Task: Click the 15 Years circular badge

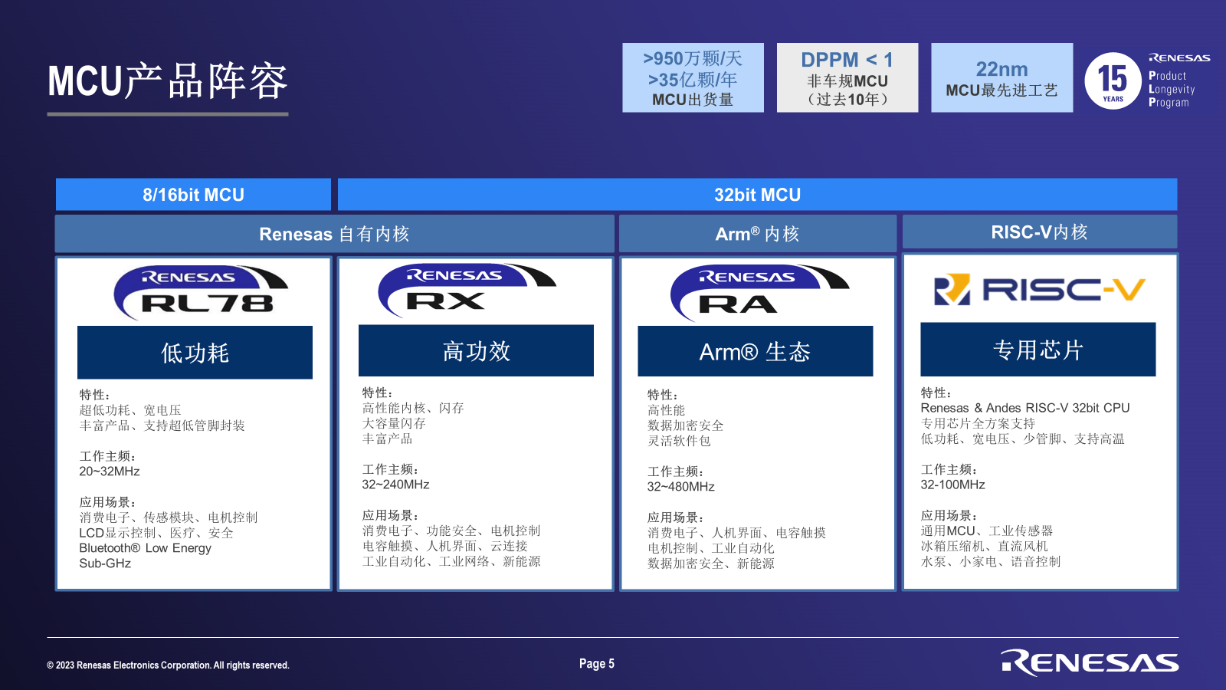Action: pos(1113,81)
